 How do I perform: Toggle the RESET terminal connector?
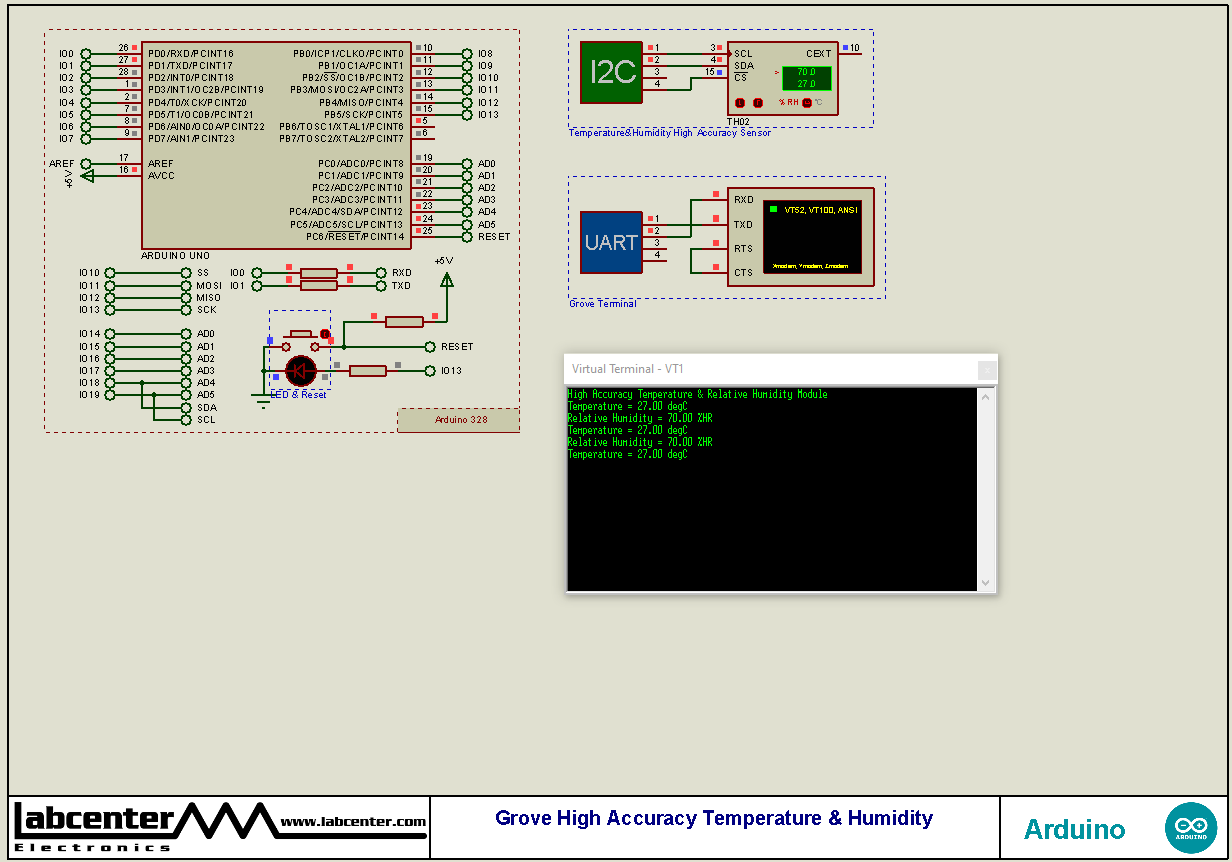coord(429,346)
